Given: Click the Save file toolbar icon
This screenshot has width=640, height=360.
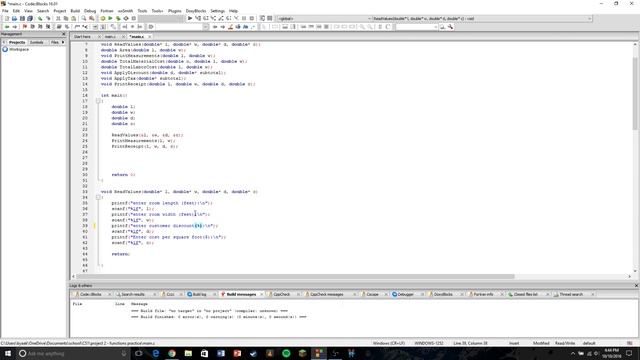Looking at the screenshot, I should coord(22,19).
